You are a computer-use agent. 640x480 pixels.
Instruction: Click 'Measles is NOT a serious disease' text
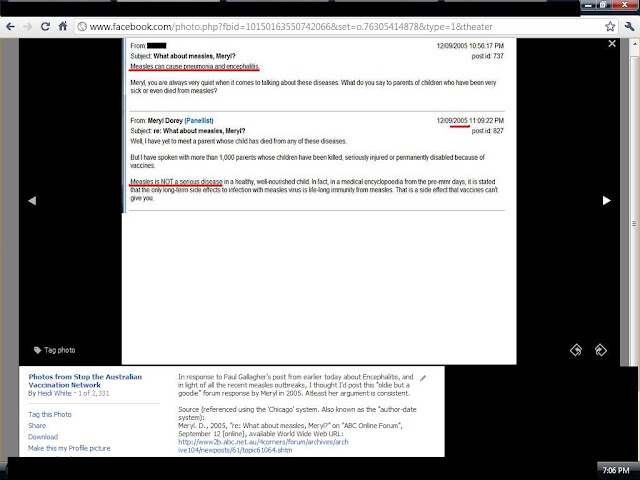click(x=176, y=182)
